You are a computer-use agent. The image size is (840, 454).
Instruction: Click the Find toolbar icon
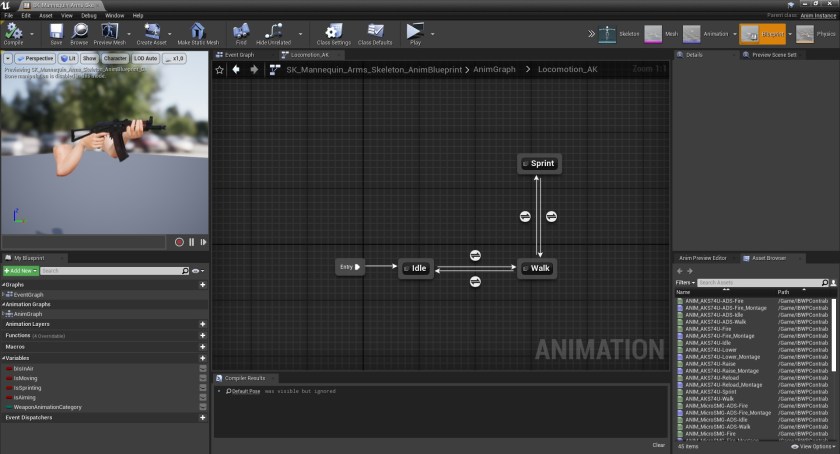(241, 32)
